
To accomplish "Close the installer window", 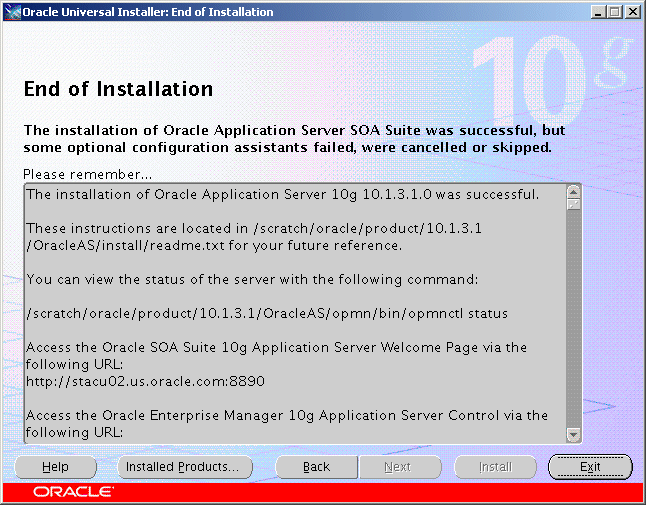I will 632,12.
